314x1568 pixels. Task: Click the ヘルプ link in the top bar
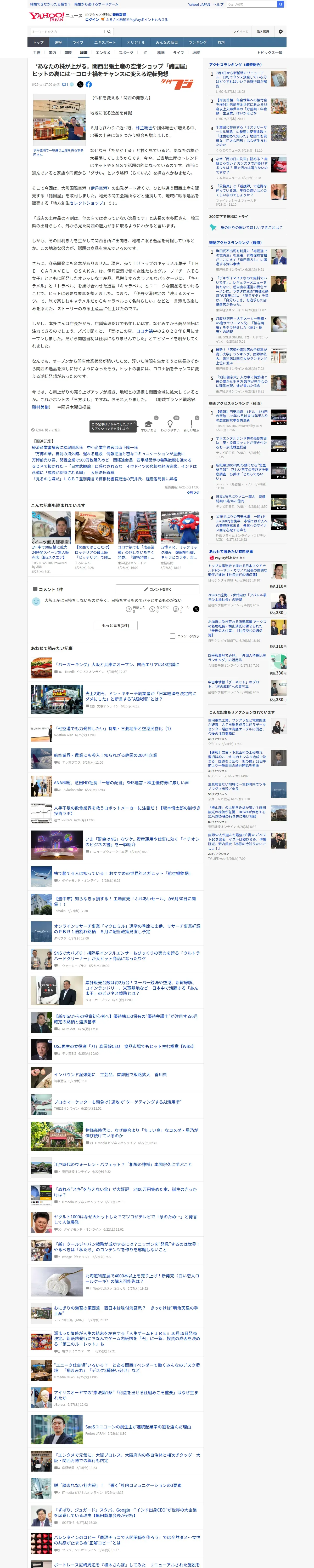218,4
